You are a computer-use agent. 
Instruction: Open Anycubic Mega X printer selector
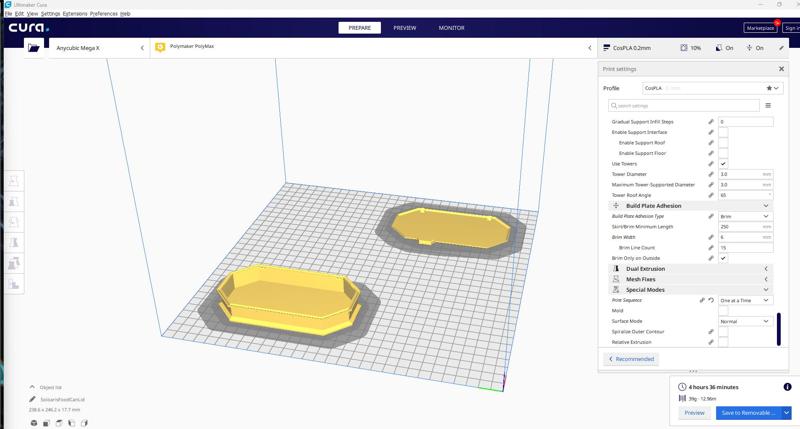(99, 48)
